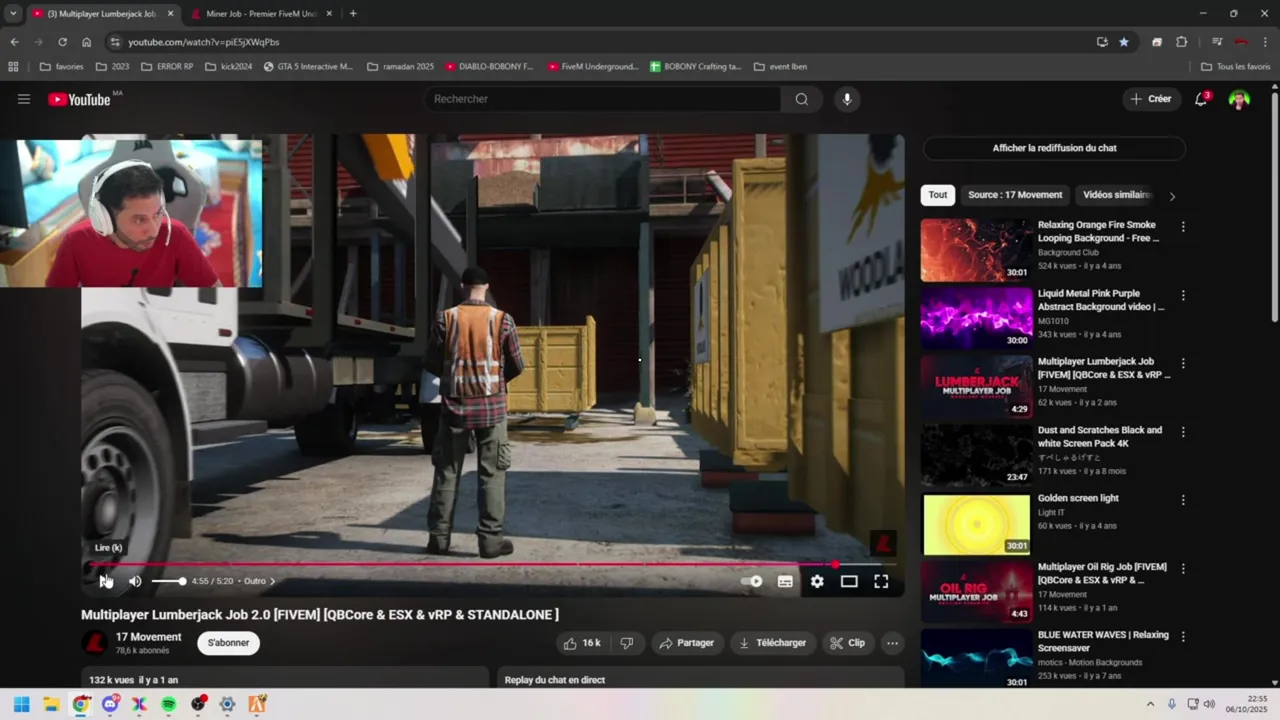The height and width of the screenshot is (720, 1280).
Task: Click the Télécharger download button
Action: 772,643
